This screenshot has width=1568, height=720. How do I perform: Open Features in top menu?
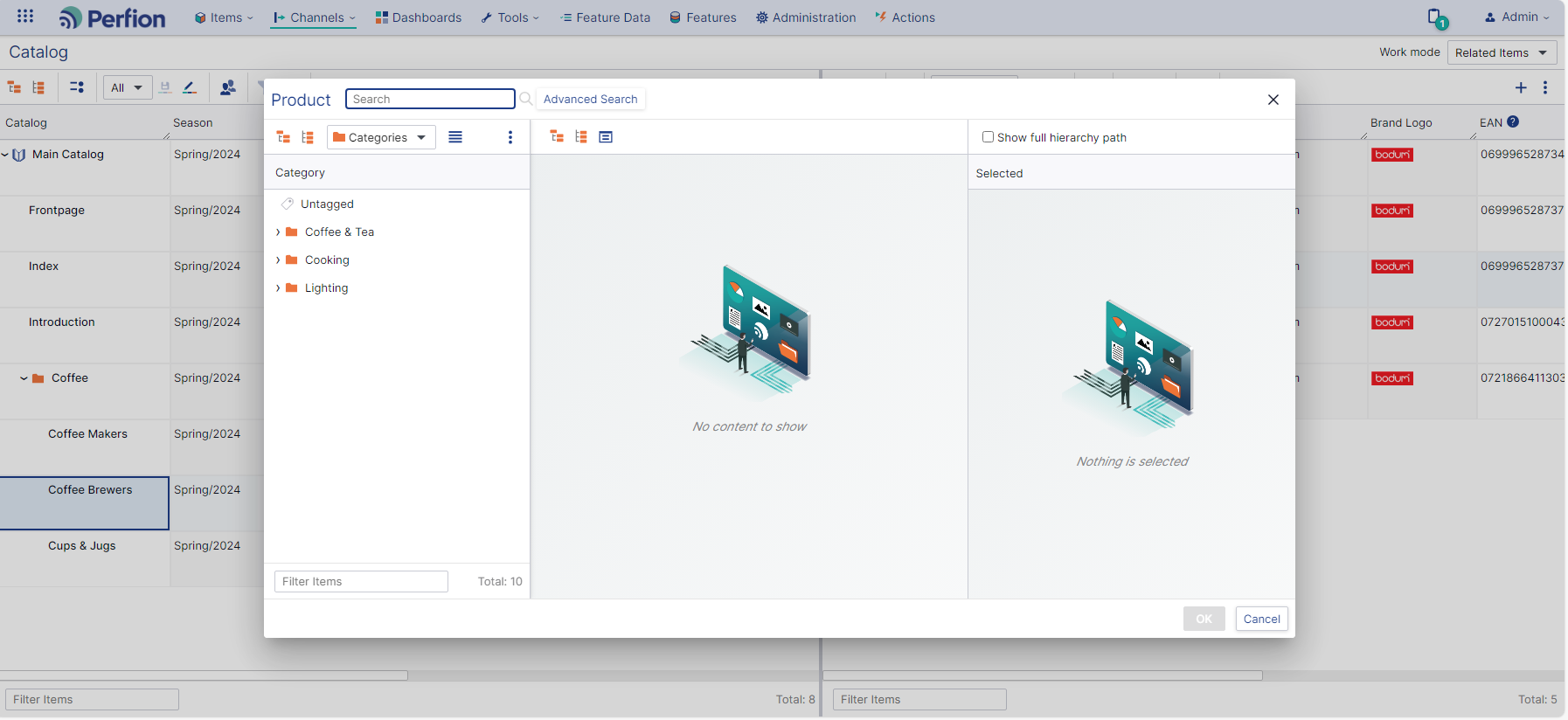(703, 17)
